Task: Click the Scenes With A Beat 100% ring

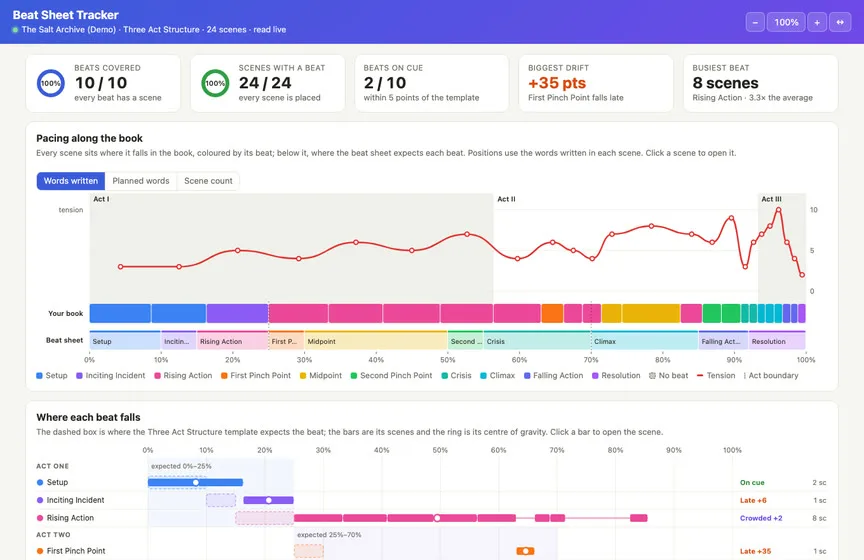Action: click(215, 83)
